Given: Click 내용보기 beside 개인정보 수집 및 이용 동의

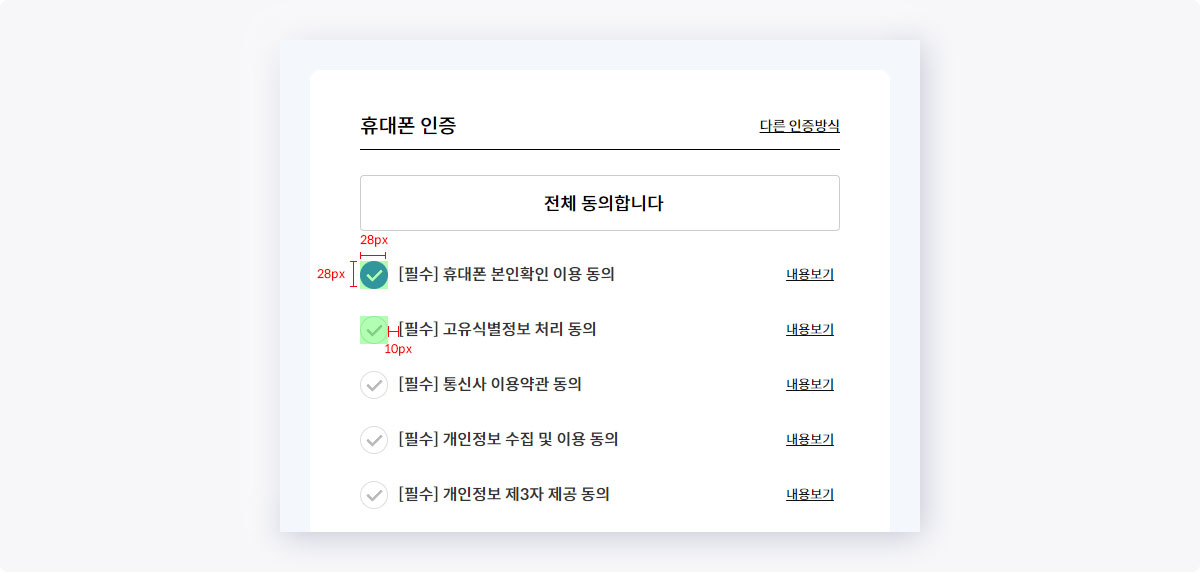Looking at the screenshot, I should tap(810, 440).
